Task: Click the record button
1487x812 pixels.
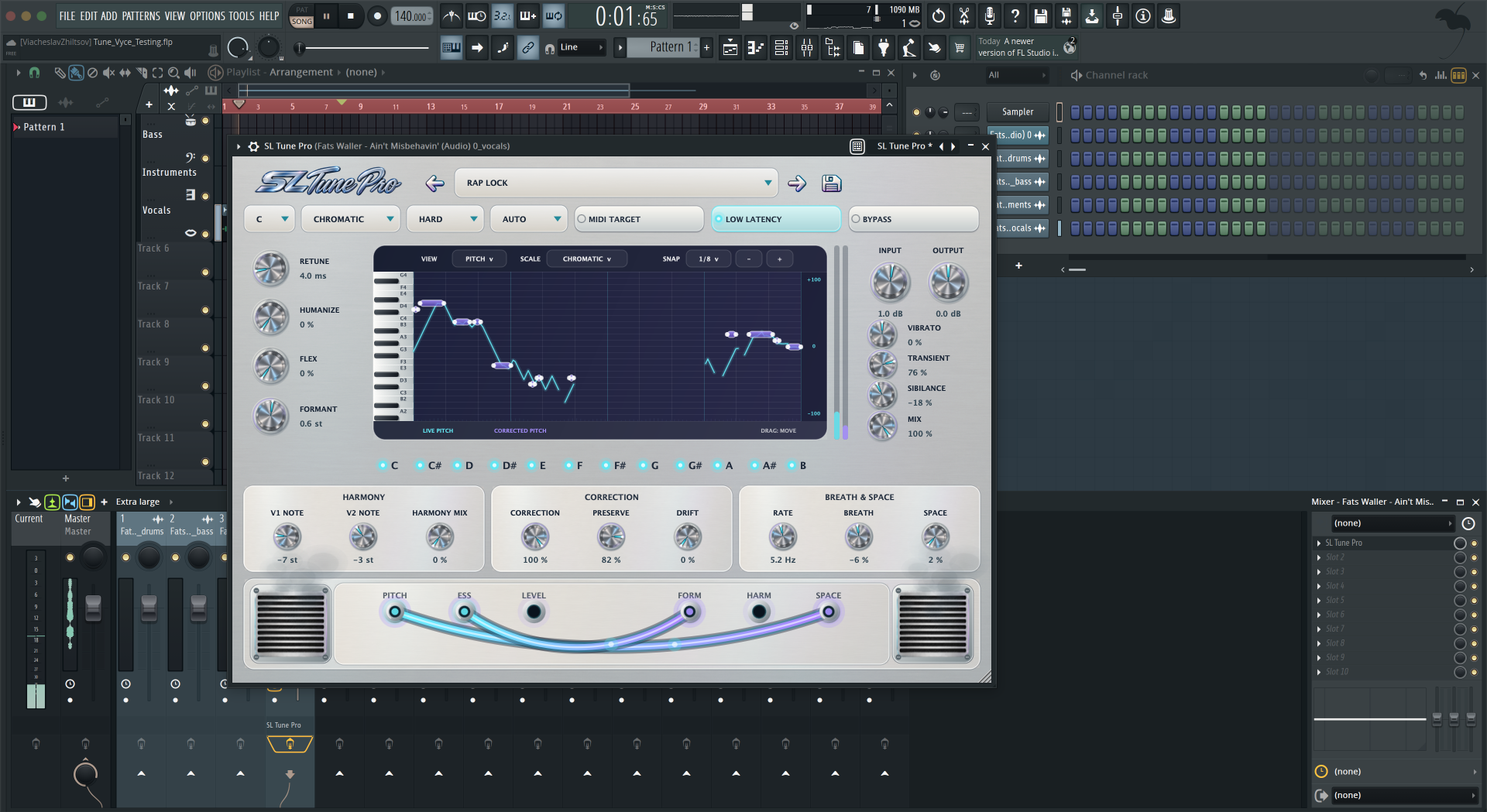Action: (377, 15)
